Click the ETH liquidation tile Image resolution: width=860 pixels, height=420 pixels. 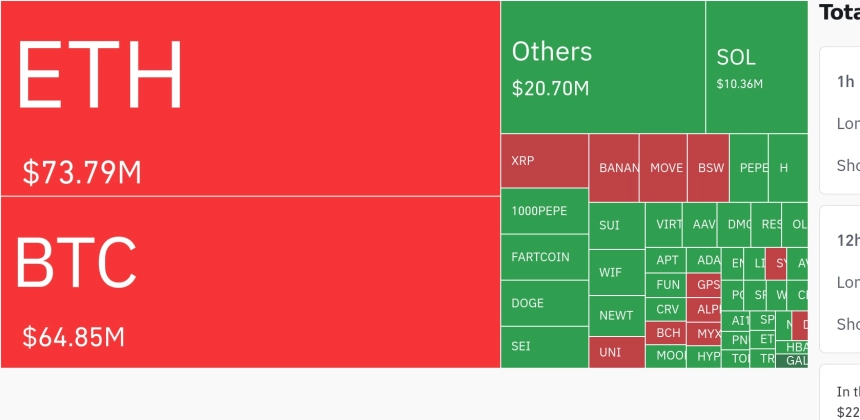coord(250,98)
